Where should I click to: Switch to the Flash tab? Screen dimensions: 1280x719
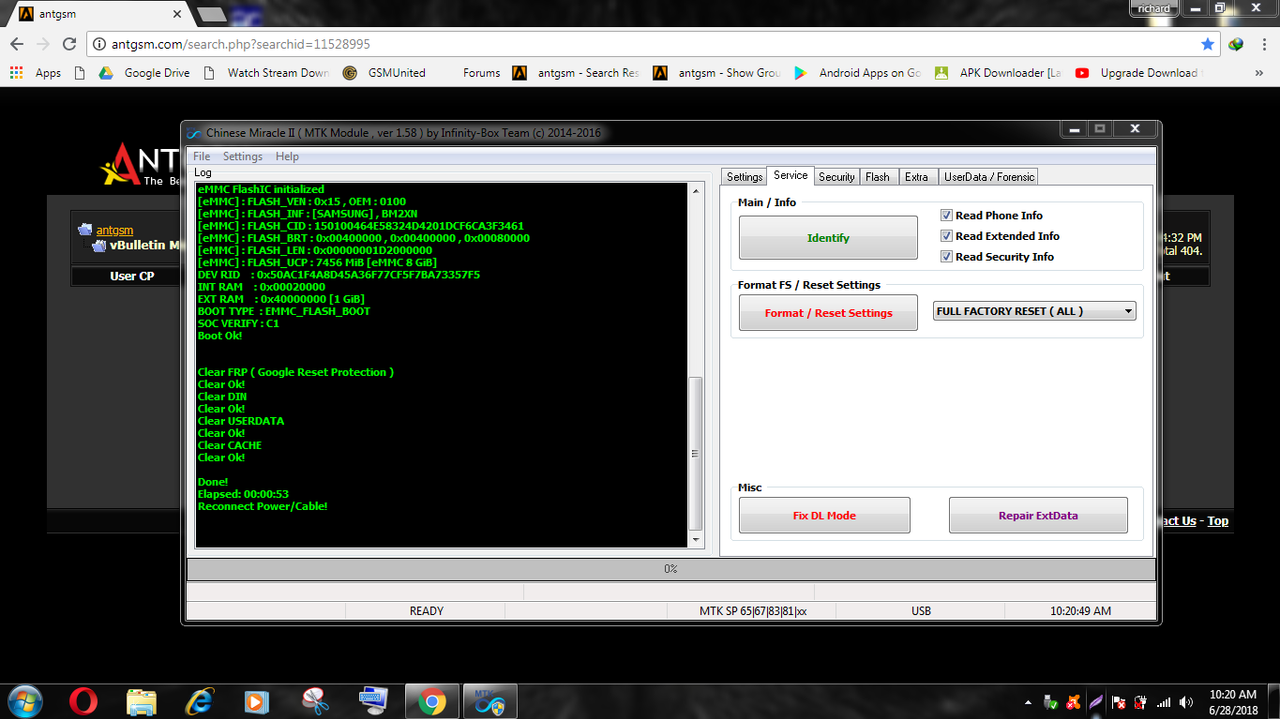tap(878, 177)
